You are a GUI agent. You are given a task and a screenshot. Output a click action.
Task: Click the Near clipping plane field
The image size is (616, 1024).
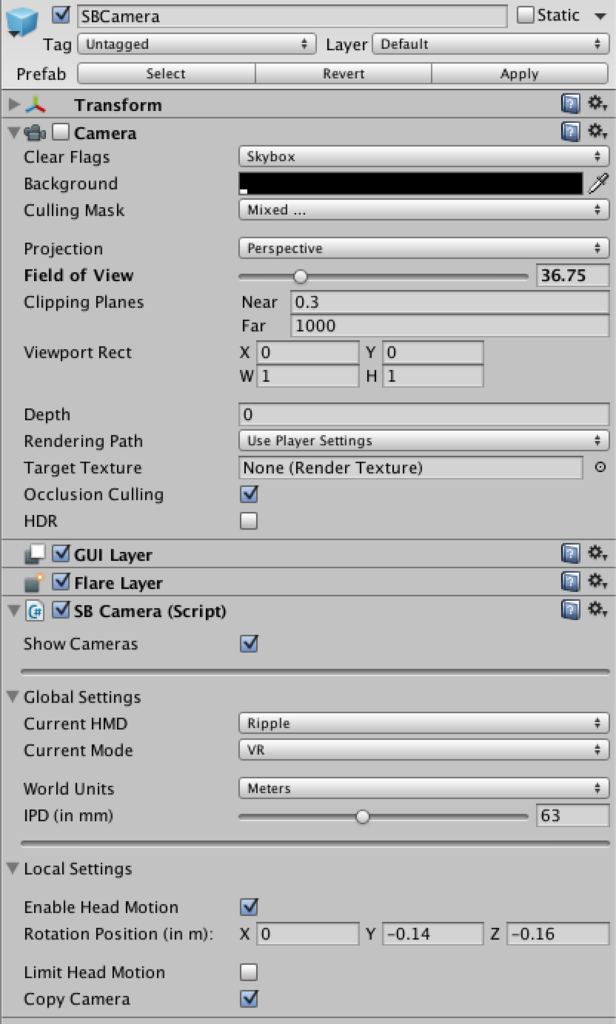point(449,302)
